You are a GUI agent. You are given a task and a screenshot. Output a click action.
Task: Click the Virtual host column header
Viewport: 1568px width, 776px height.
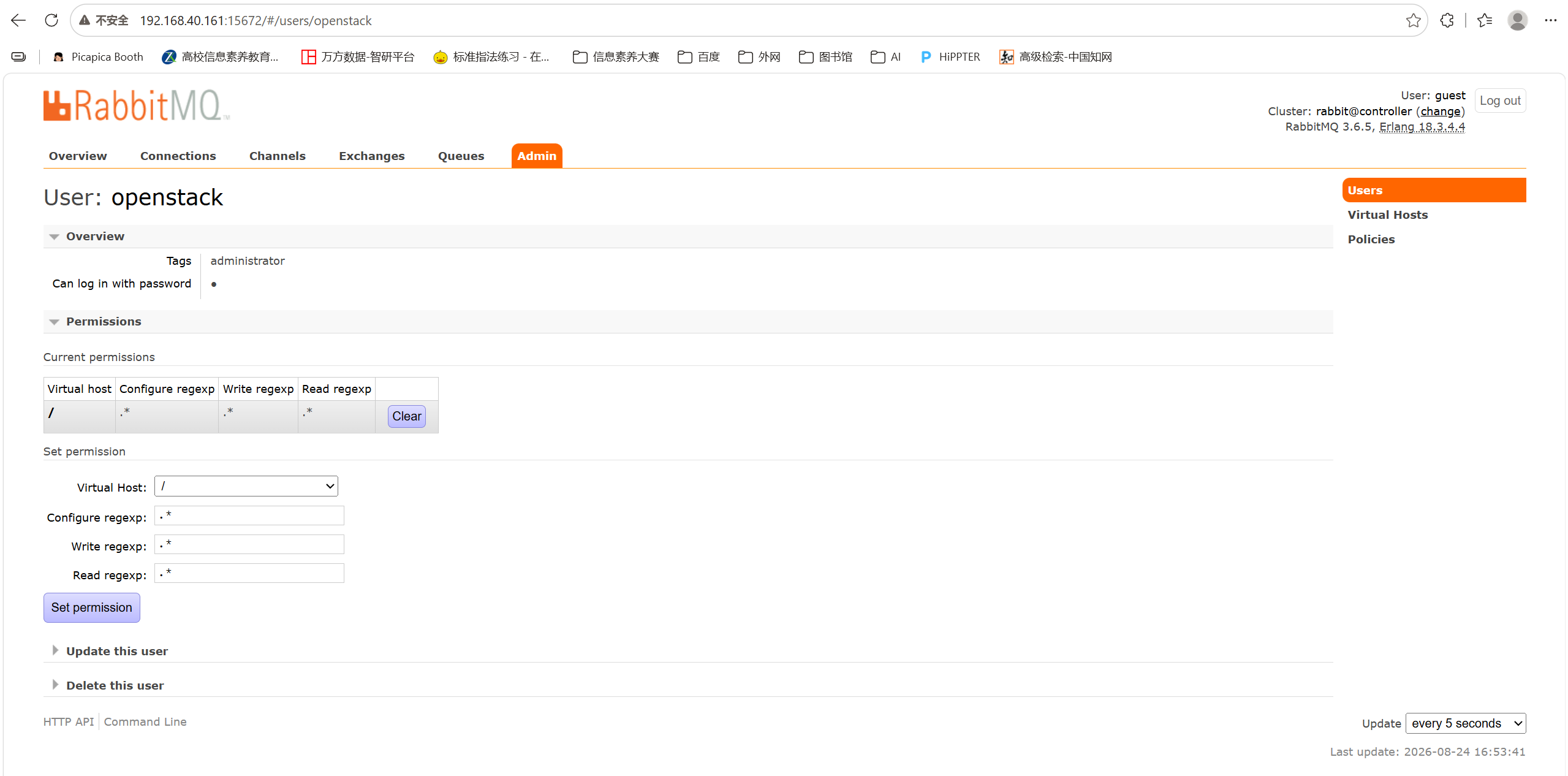click(x=80, y=389)
